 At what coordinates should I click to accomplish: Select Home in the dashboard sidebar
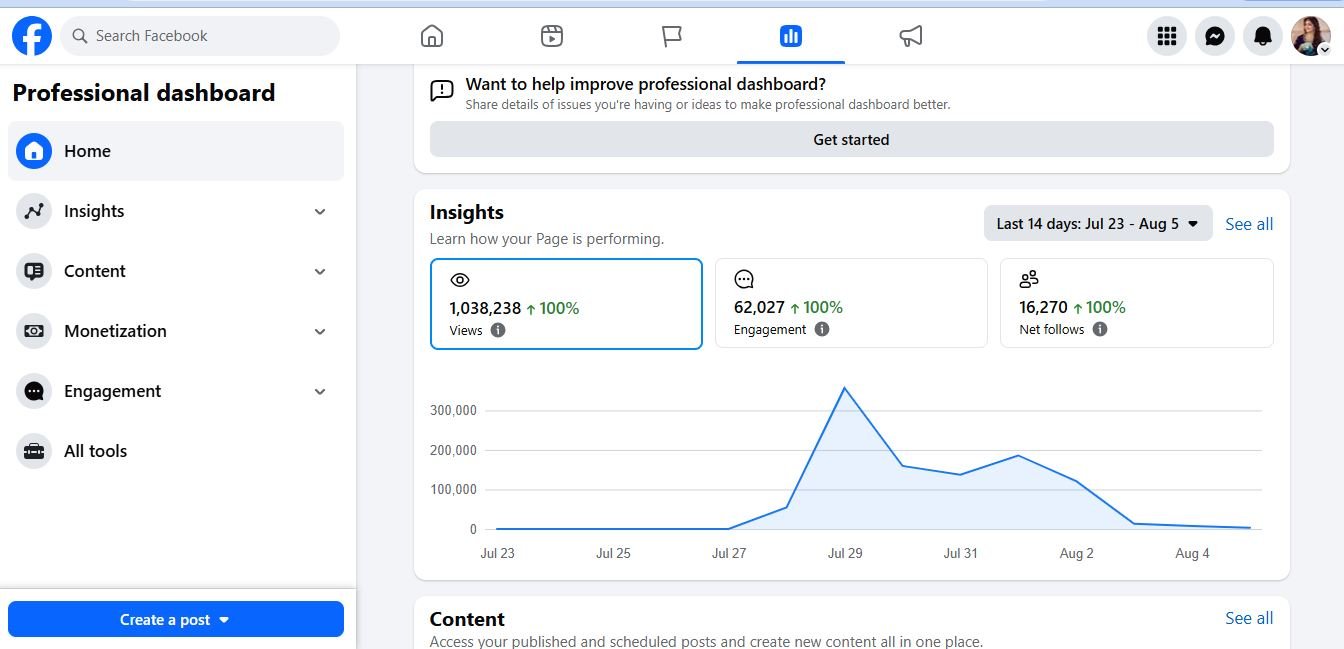[176, 151]
